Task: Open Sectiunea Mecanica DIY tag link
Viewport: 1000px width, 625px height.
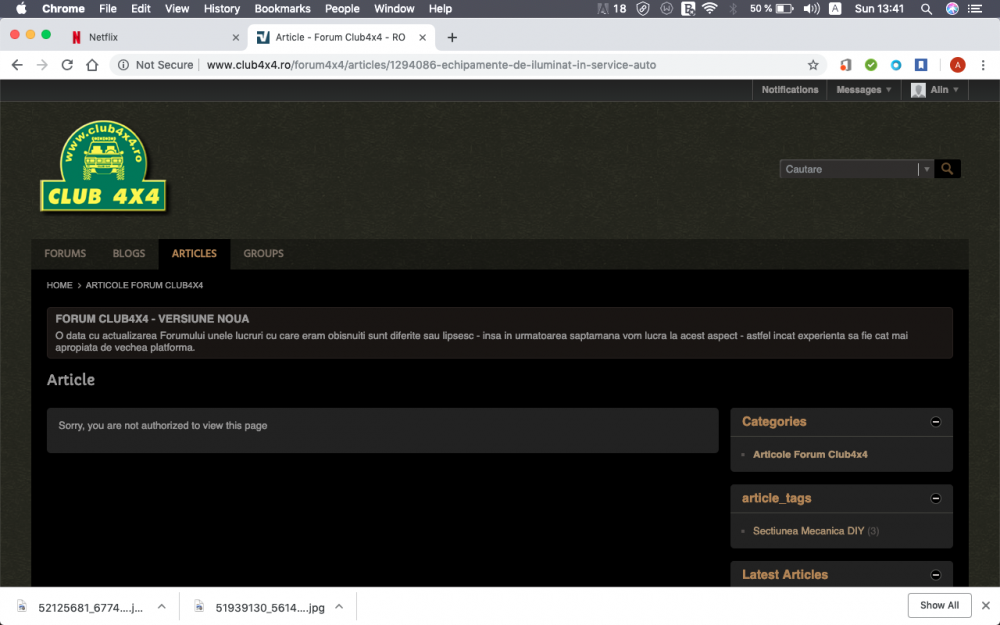Action: (x=808, y=531)
